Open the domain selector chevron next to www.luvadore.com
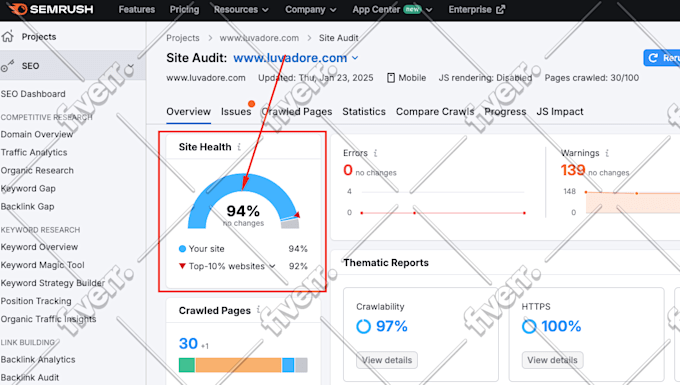Viewport: 680px width, 385px height. click(355, 58)
